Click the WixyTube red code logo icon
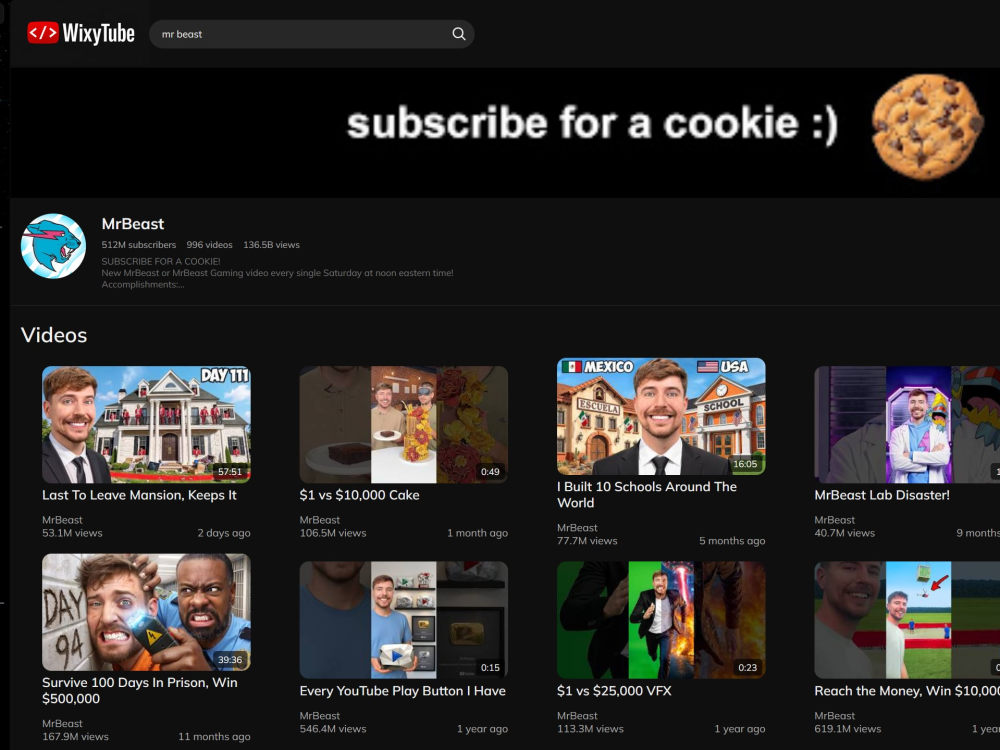Viewport: 1000px width, 750px height. click(x=43, y=33)
